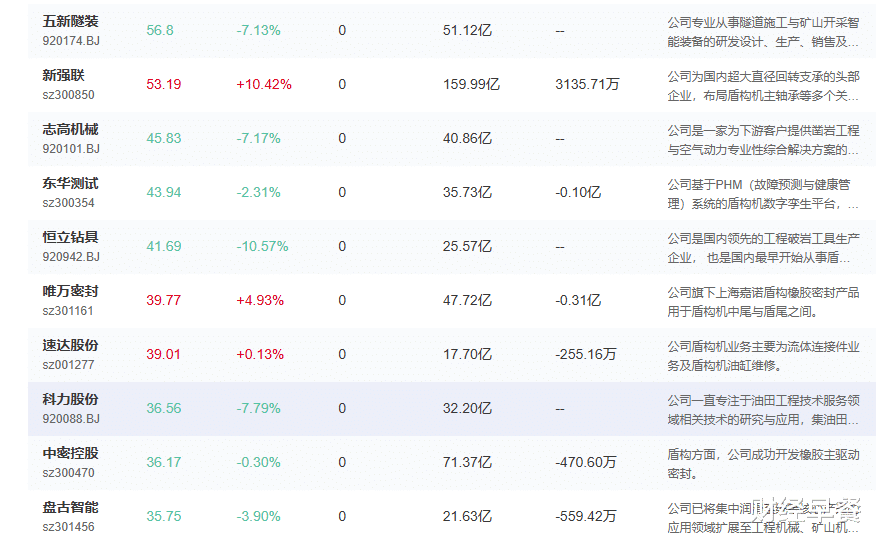Click price 41.69

coord(164,246)
